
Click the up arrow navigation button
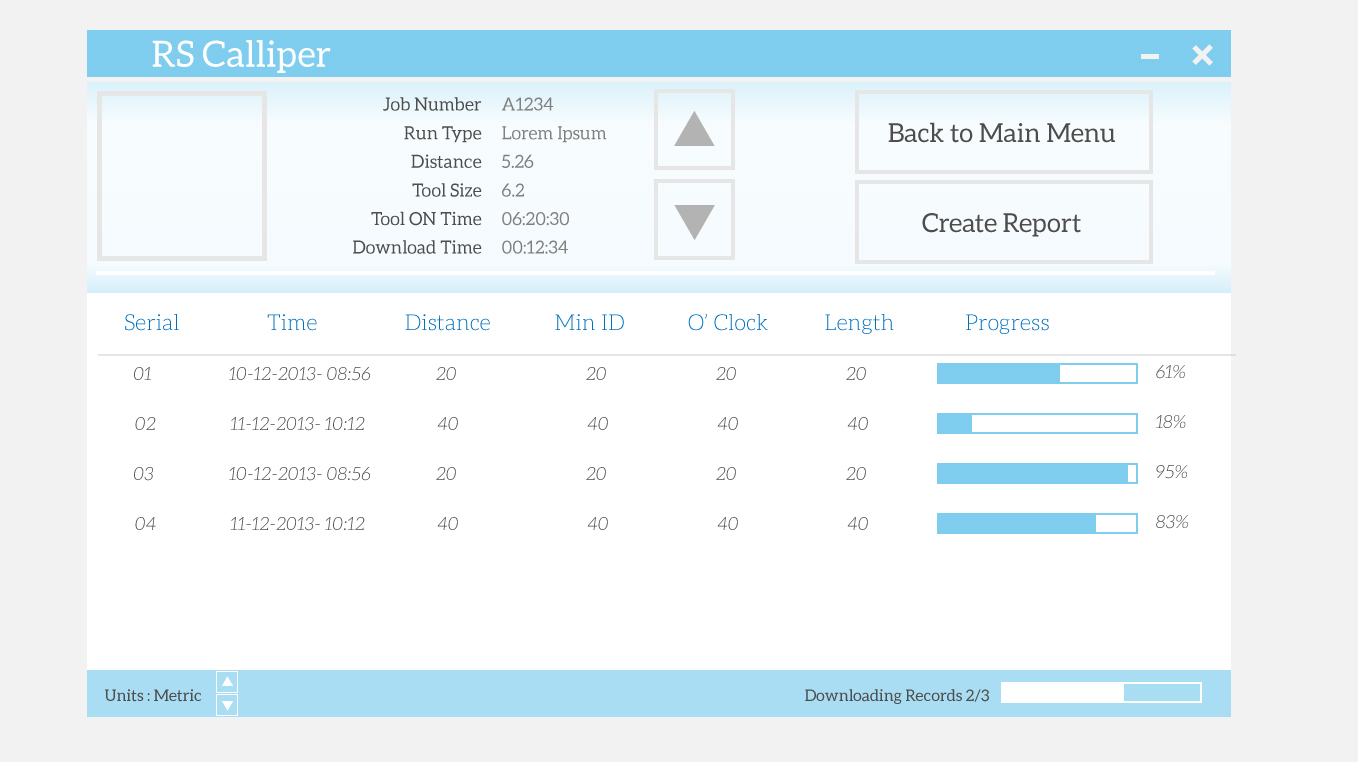(x=694, y=130)
